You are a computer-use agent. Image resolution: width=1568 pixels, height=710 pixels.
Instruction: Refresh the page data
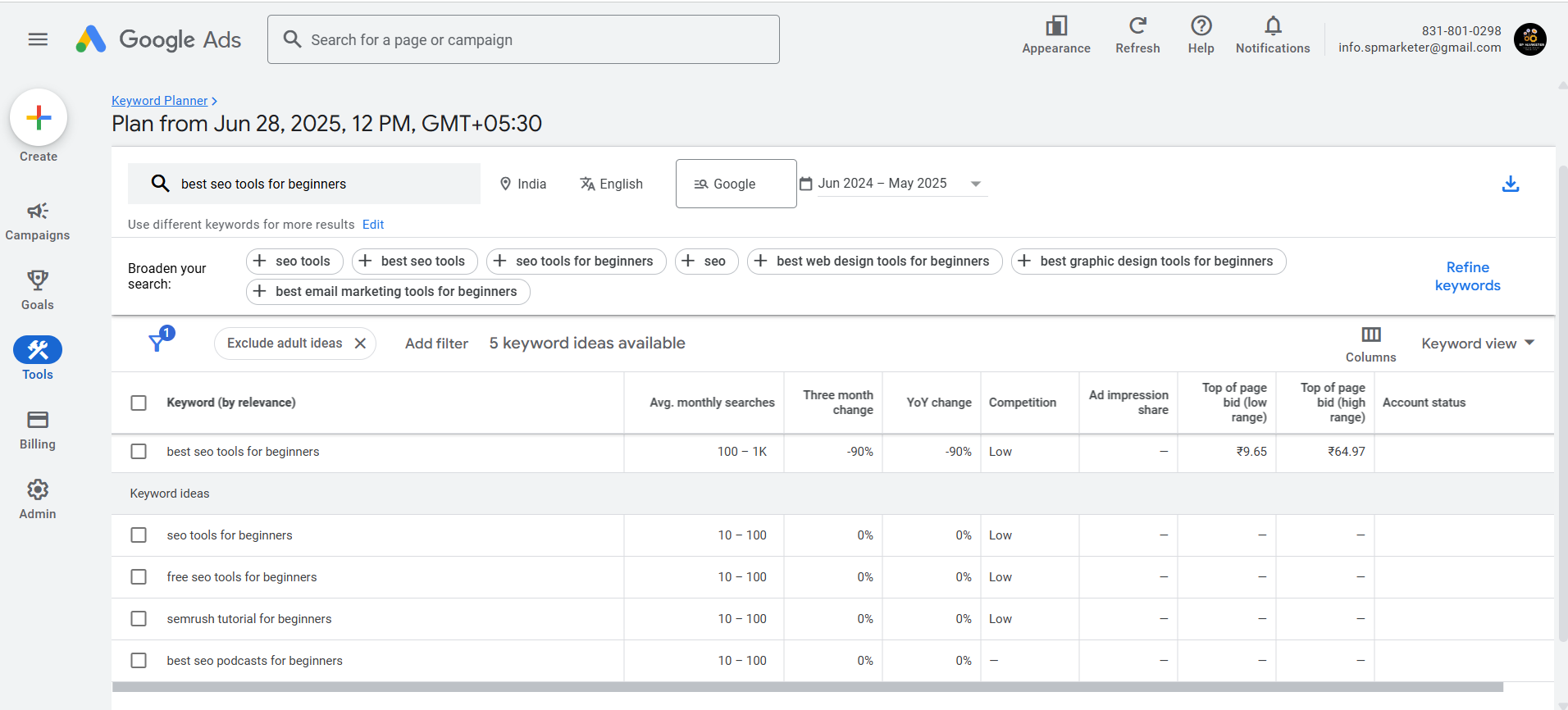click(1137, 35)
